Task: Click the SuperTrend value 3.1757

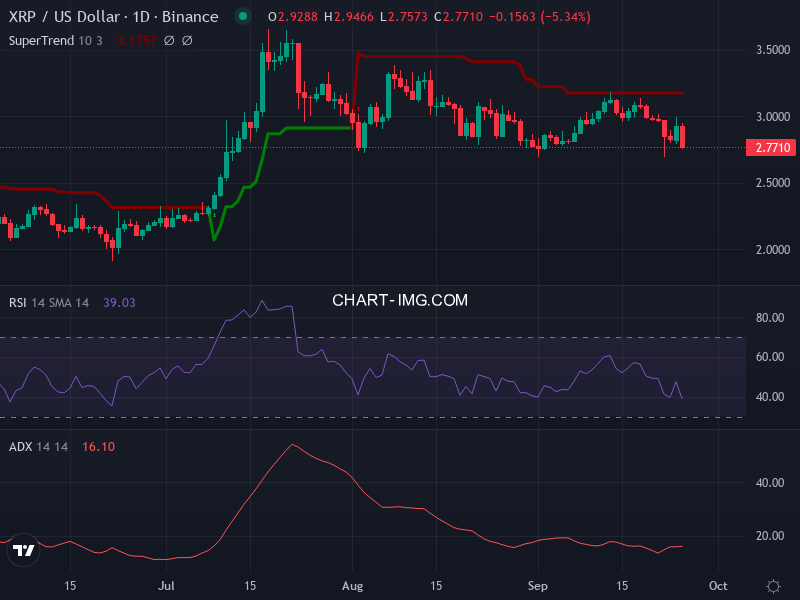Action: coord(136,41)
